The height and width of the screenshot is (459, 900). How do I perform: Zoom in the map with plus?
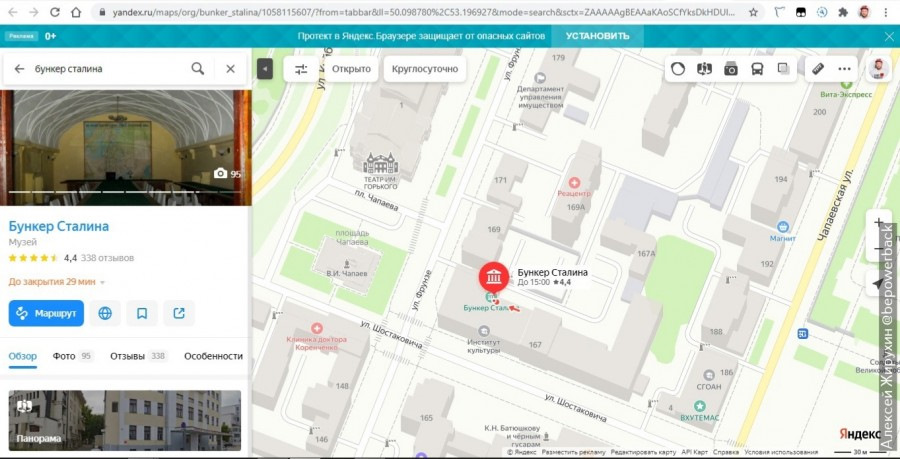pos(878,223)
